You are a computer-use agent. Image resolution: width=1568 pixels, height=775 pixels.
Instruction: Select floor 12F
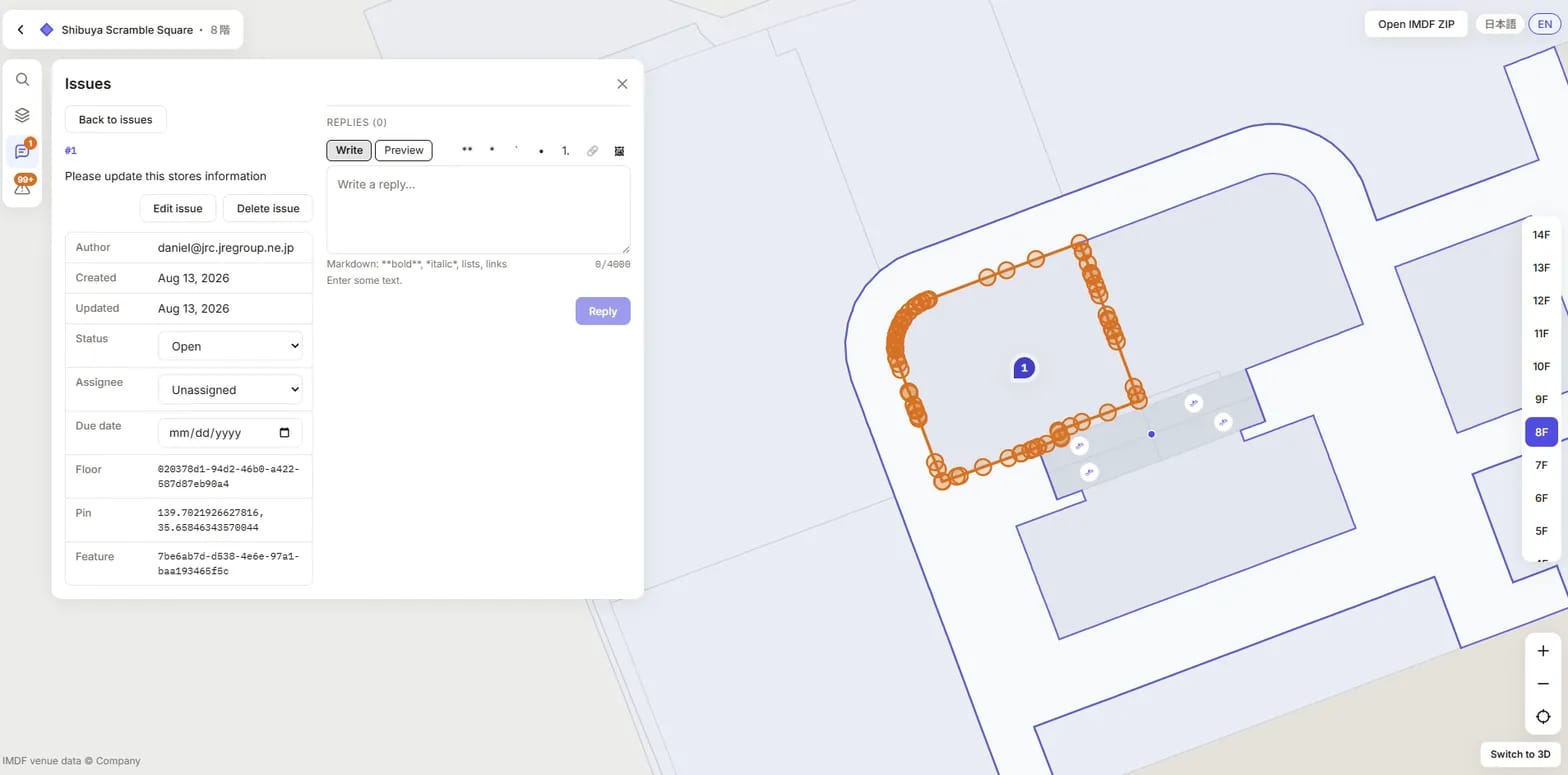(x=1541, y=301)
